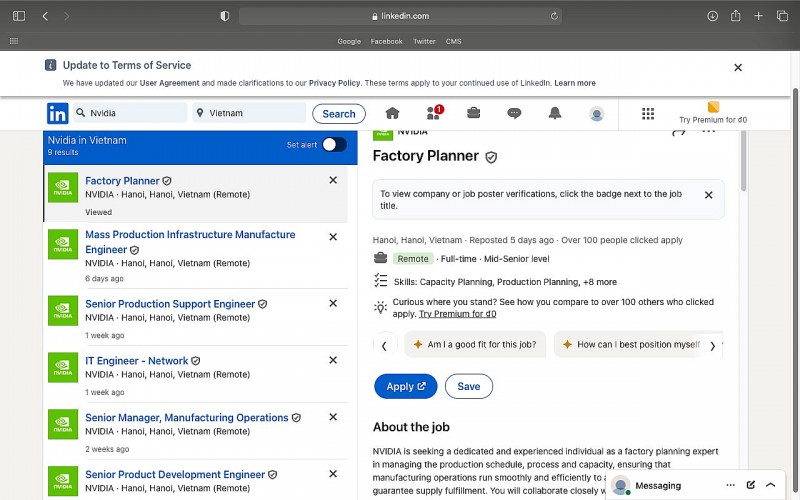Close the Terms of Service banner
Image resolution: width=800 pixels, height=500 pixels.
point(738,67)
